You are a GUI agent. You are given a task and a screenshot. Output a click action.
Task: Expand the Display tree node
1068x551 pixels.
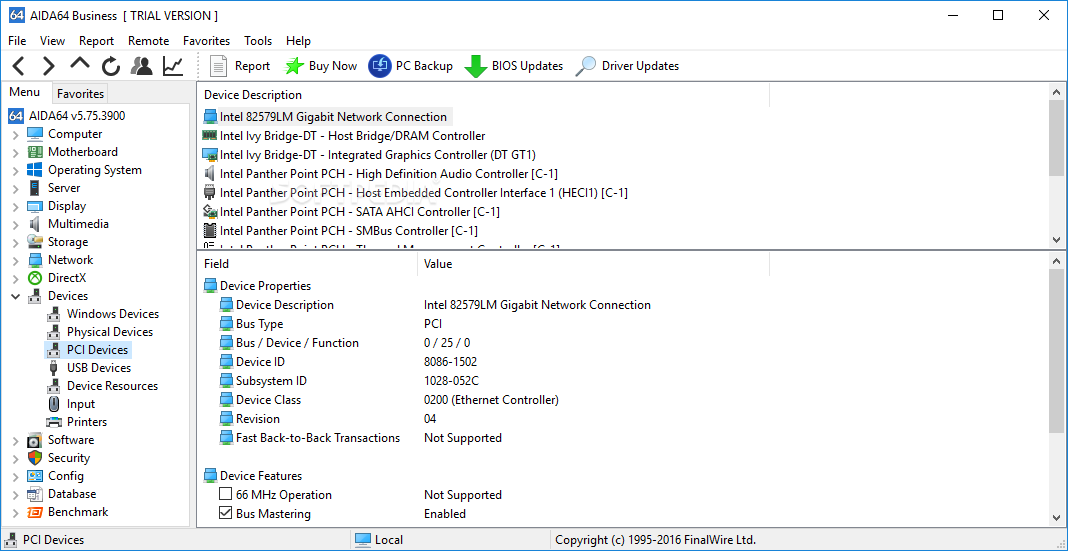[16, 206]
